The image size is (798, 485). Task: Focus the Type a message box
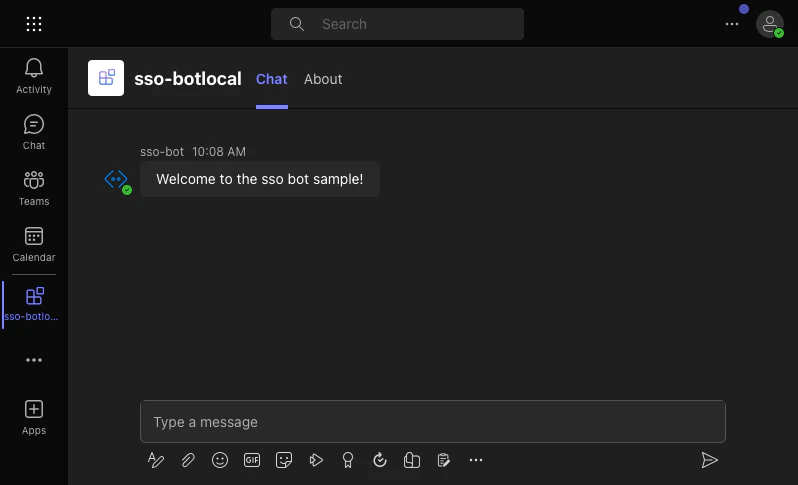tap(433, 421)
